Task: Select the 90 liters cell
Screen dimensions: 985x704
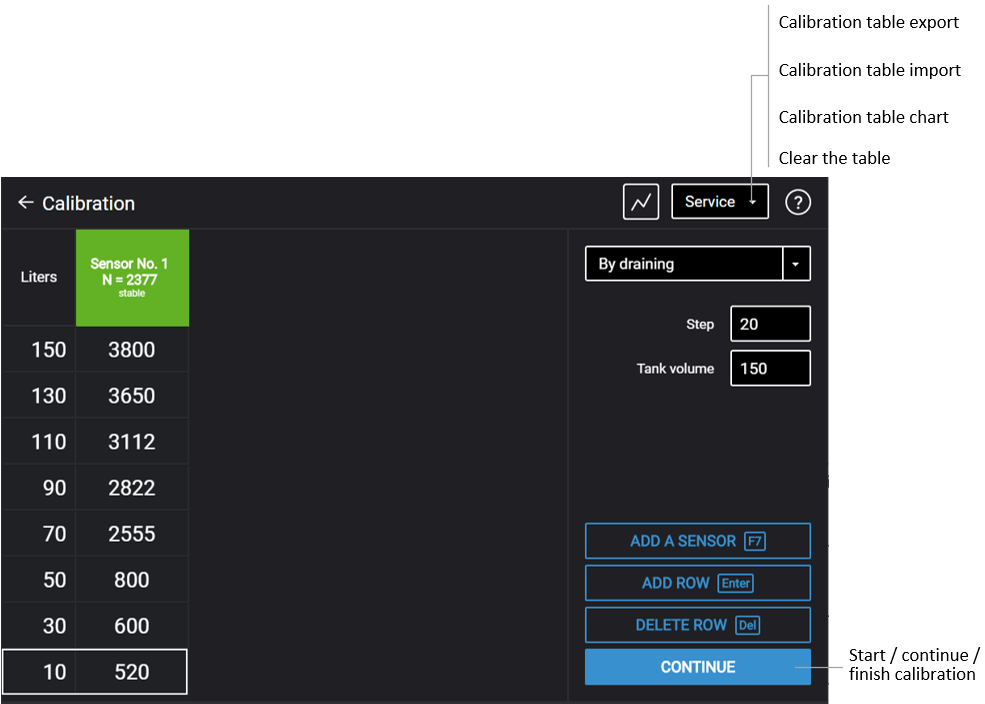Action: click(x=39, y=487)
